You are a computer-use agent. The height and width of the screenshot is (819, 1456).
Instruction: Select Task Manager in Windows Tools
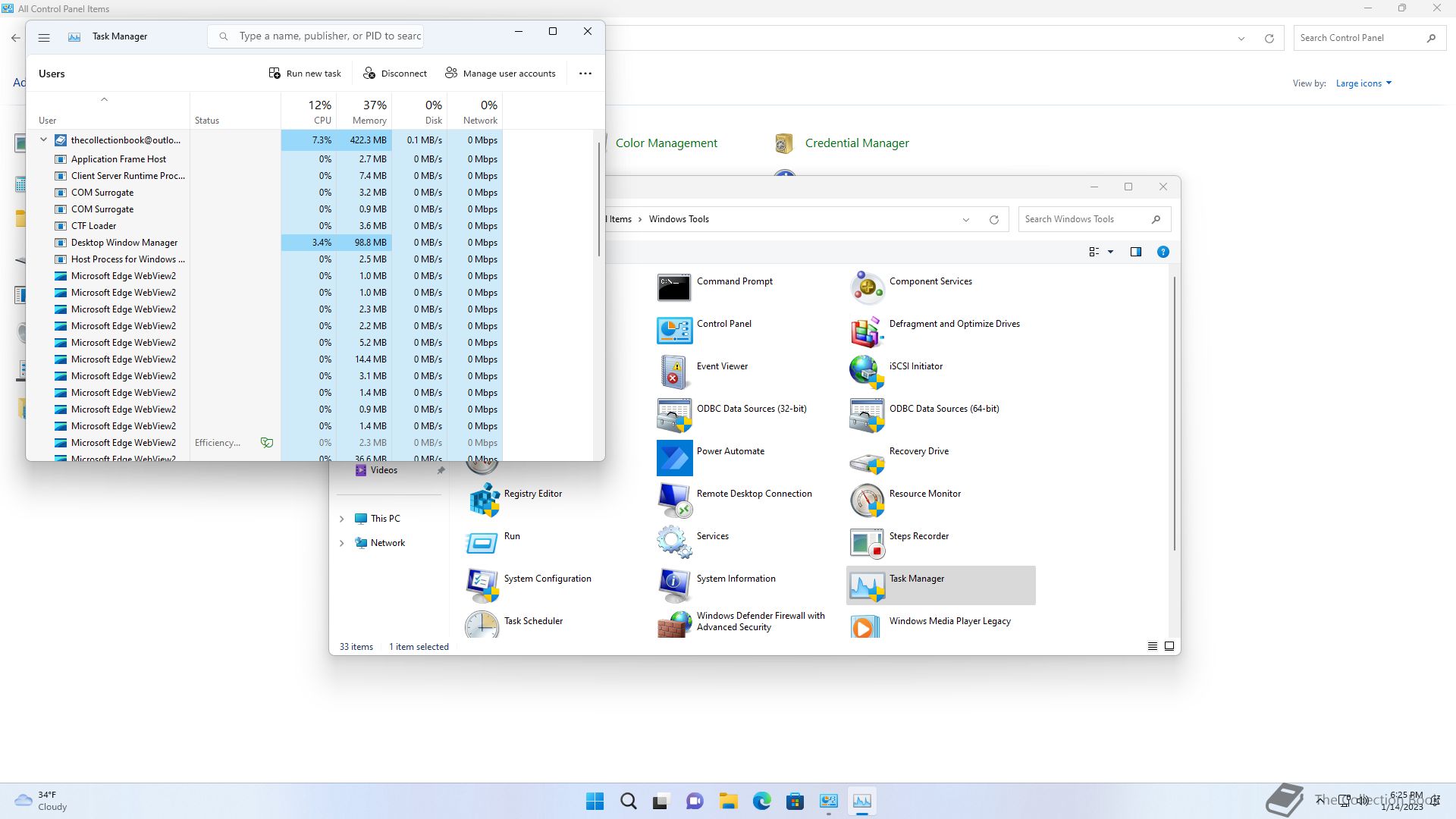pos(940,585)
